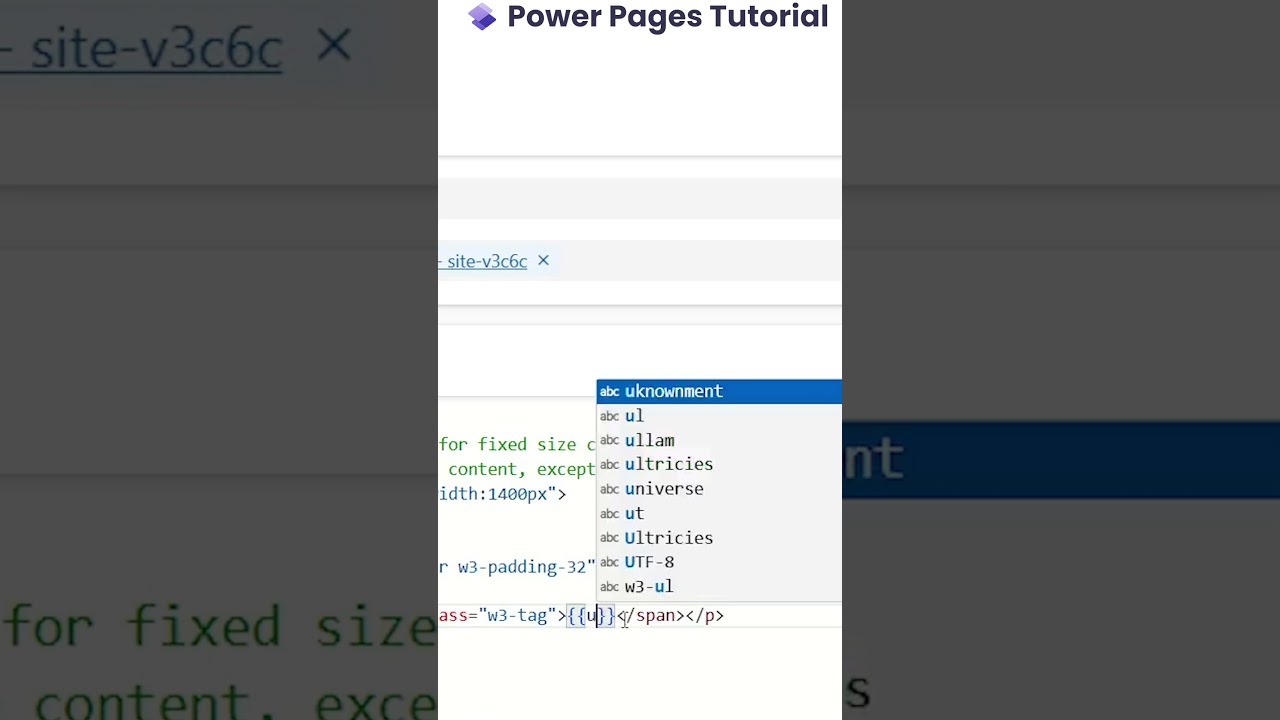Screen dimensions: 1280x720
Task: Pick the capitalized 'Ultricies' suggestion
Action: pyautogui.click(x=719, y=538)
